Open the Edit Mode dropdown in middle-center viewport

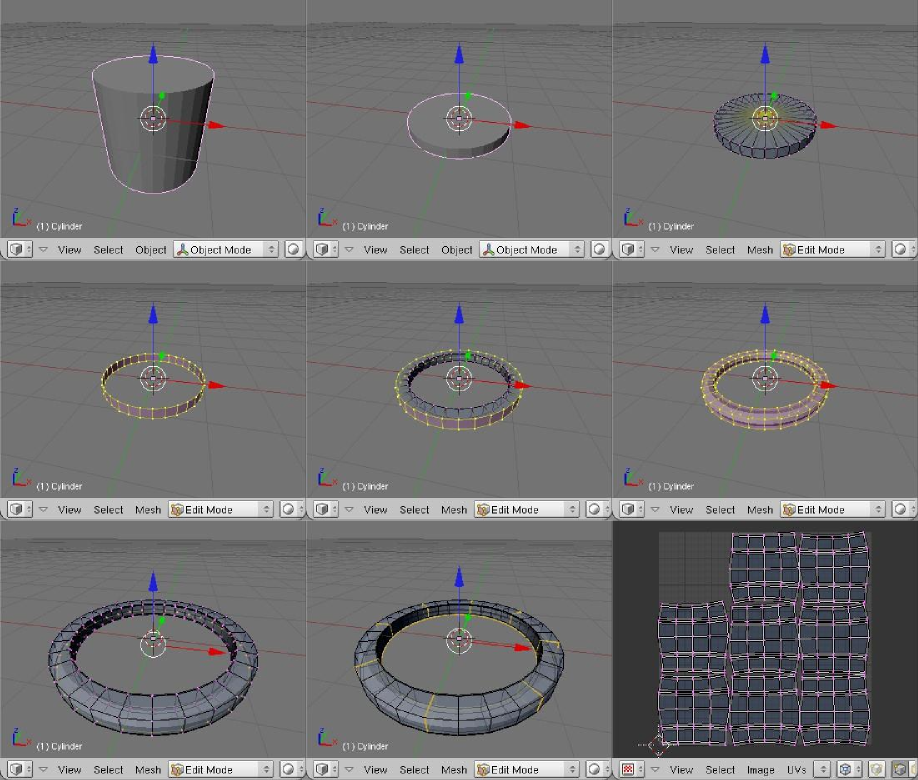coord(527,509)
